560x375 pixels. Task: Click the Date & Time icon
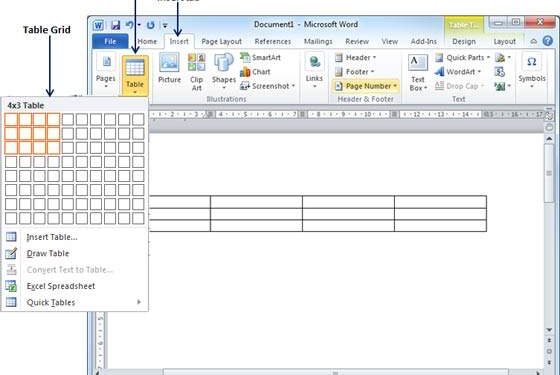pyautogui.click(x=500, y=72)
